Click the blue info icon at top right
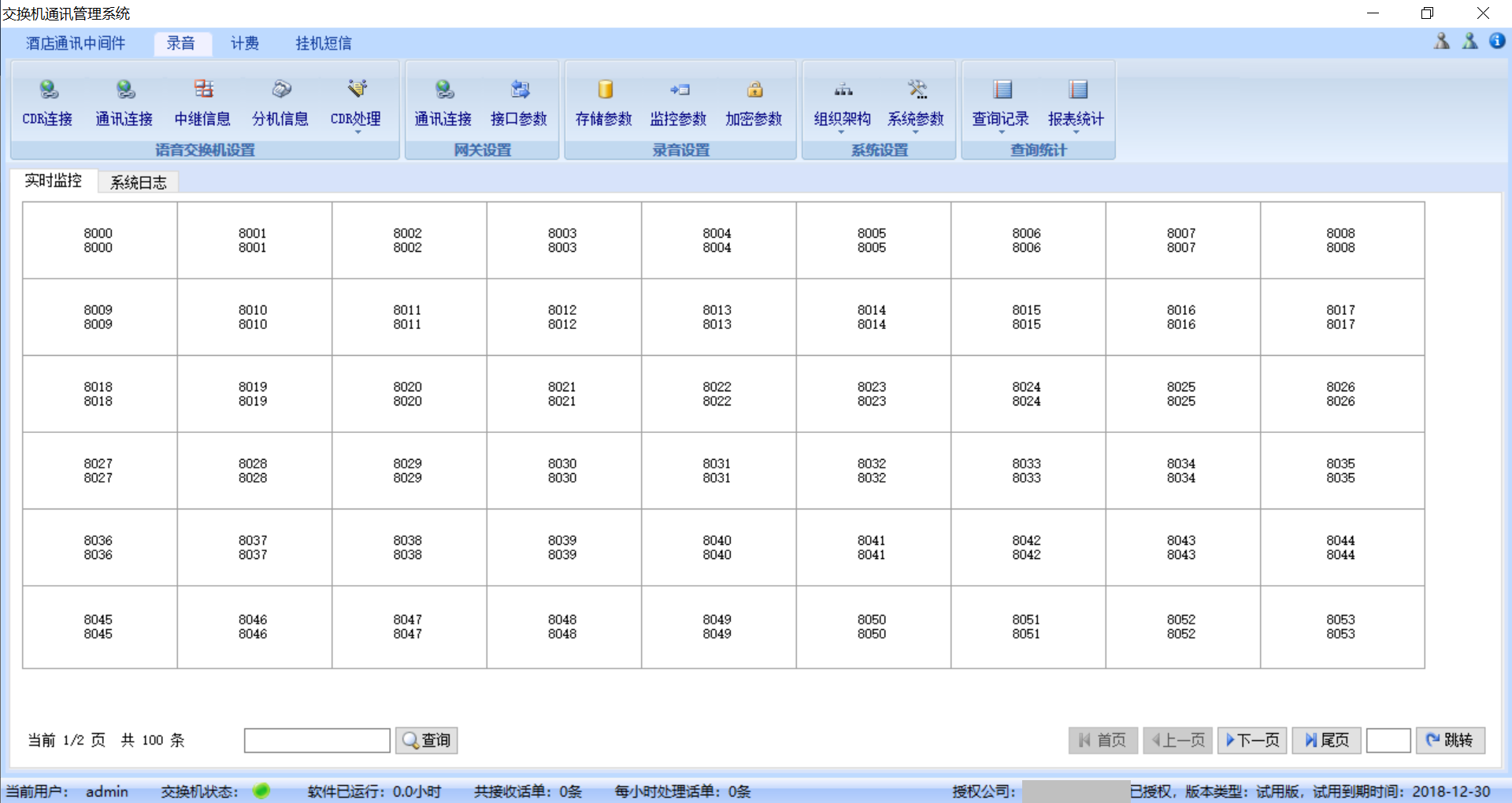The height and width of the screenshot is (803, 1512). point(1497,42)
